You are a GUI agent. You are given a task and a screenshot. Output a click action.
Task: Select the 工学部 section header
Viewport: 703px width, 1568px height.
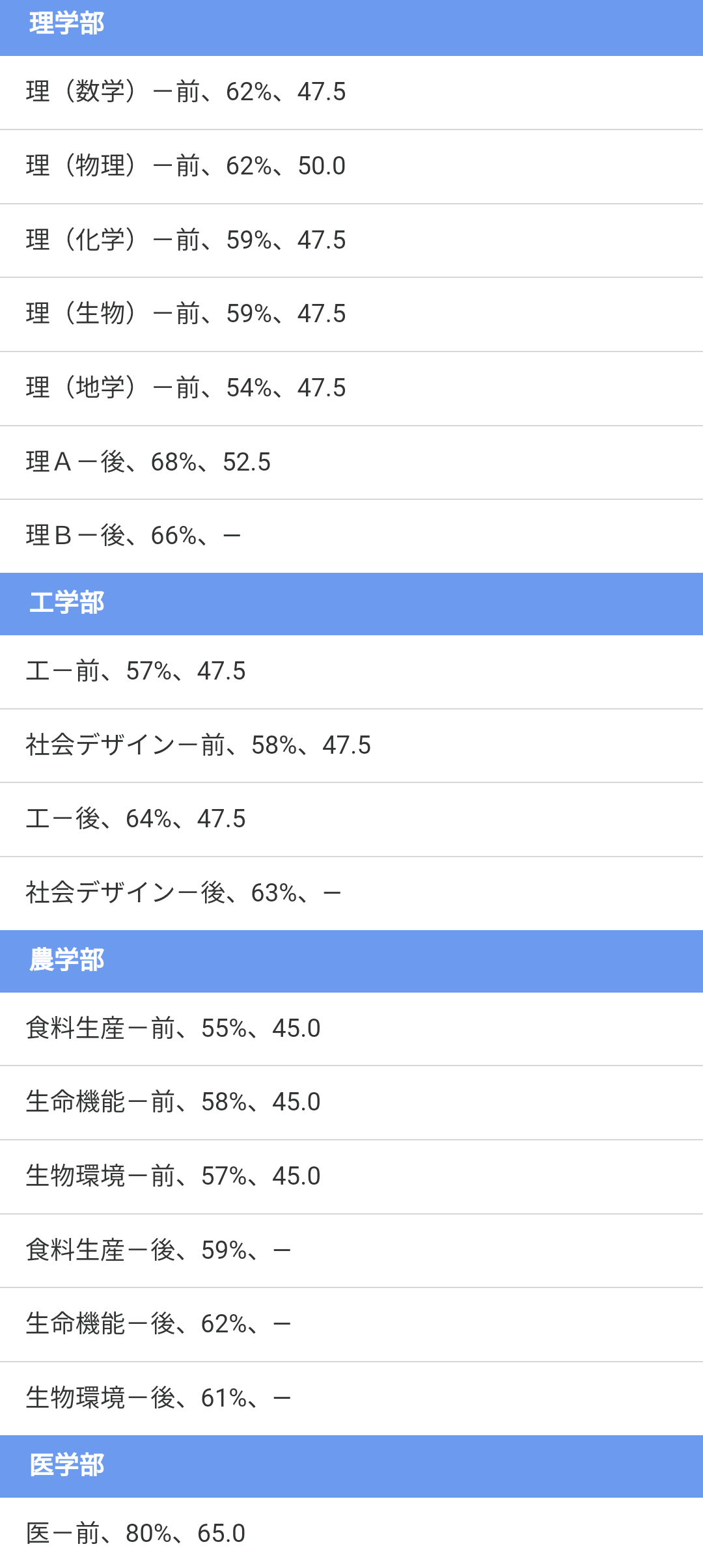point(351,604)
